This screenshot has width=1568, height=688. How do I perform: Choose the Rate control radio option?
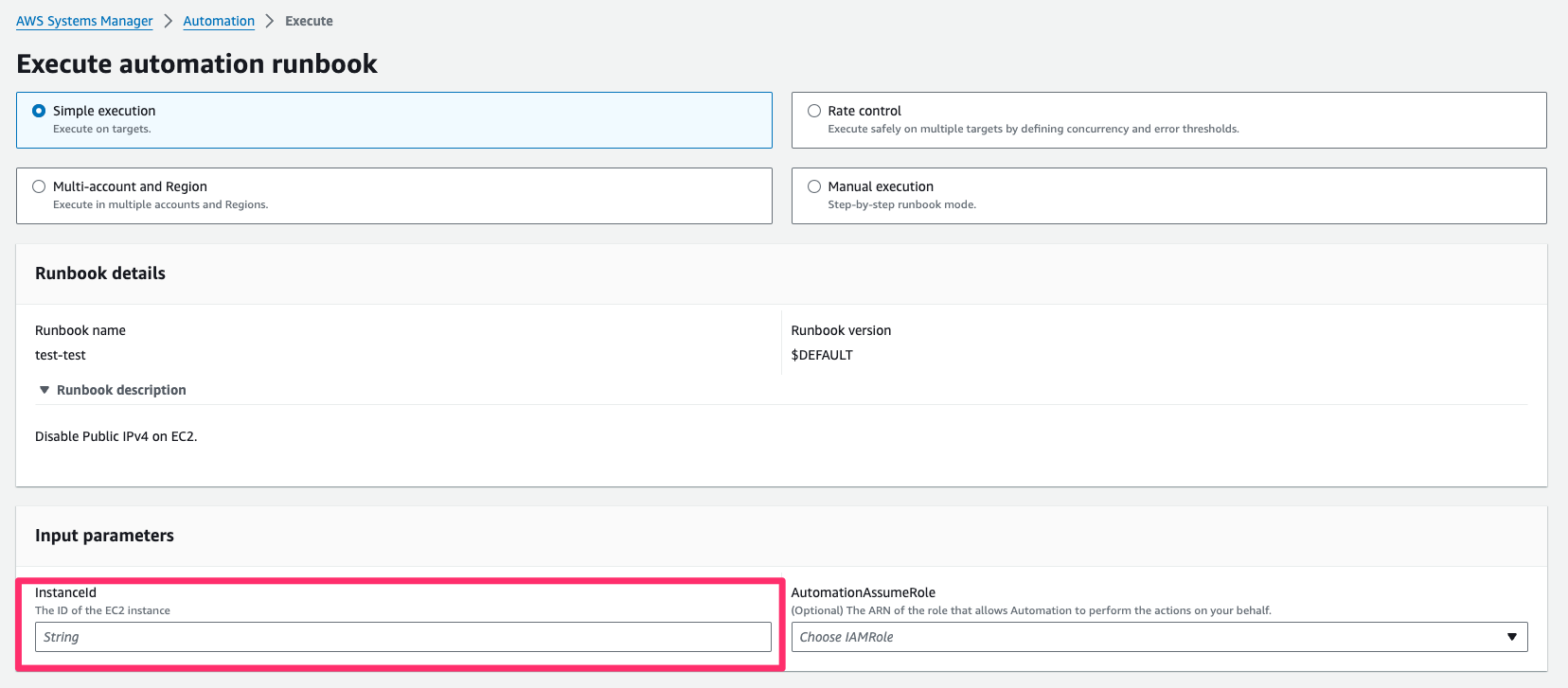tap(814, 111)
